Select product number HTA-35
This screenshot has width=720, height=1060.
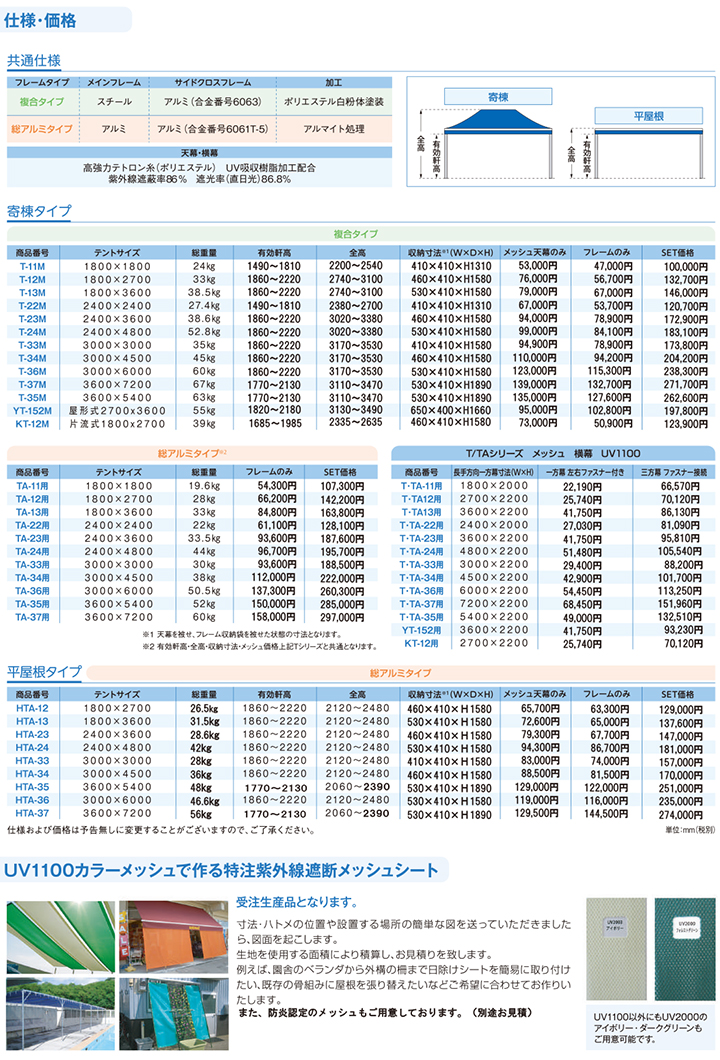[32, 787]
